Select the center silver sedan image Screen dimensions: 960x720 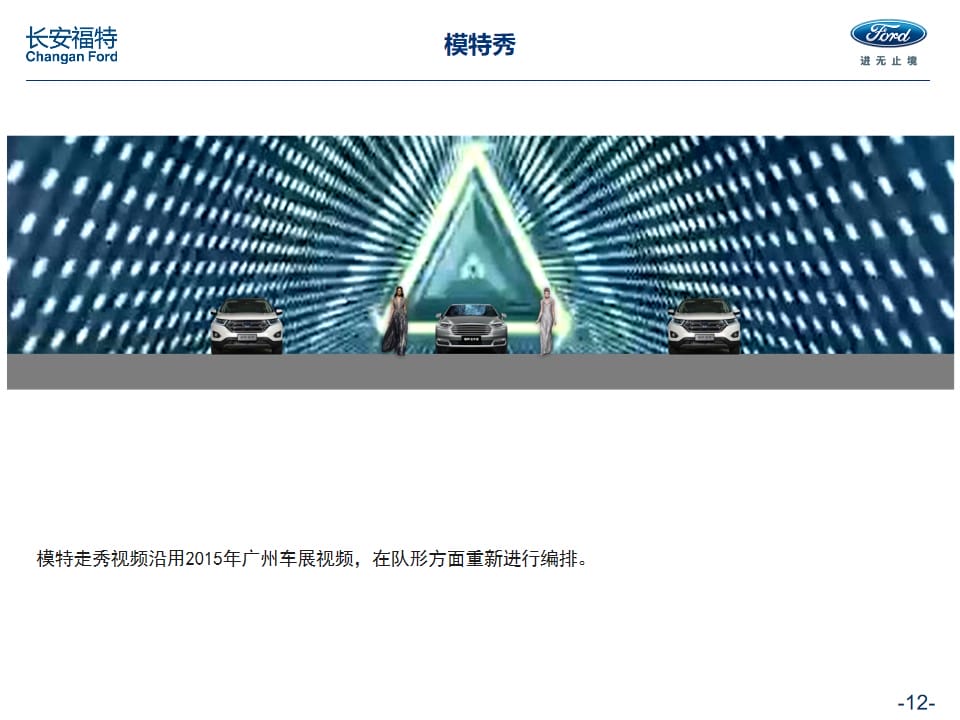pyautogui.click(x=471, y=329)
